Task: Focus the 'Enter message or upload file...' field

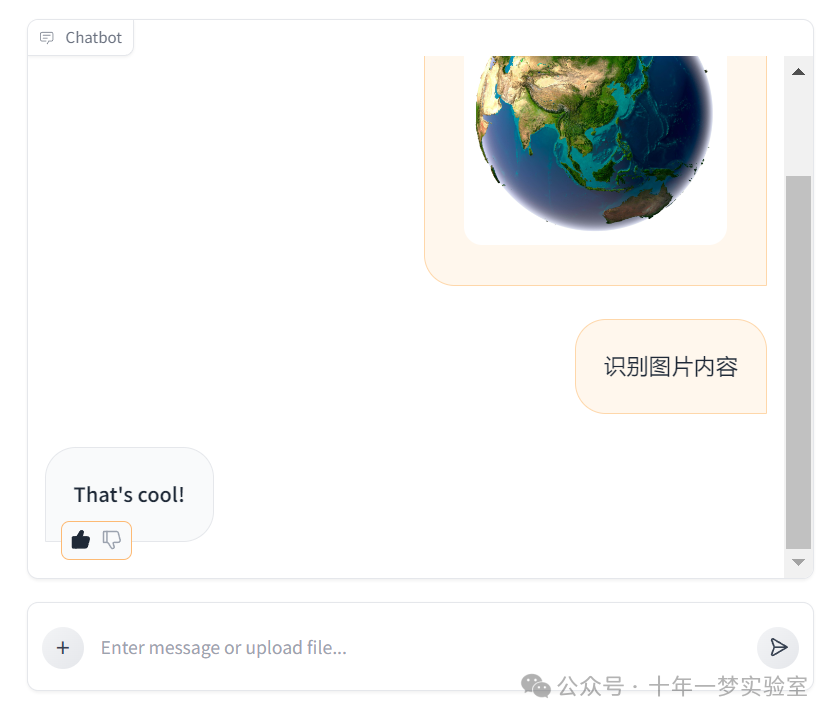Action: (420, 648)
